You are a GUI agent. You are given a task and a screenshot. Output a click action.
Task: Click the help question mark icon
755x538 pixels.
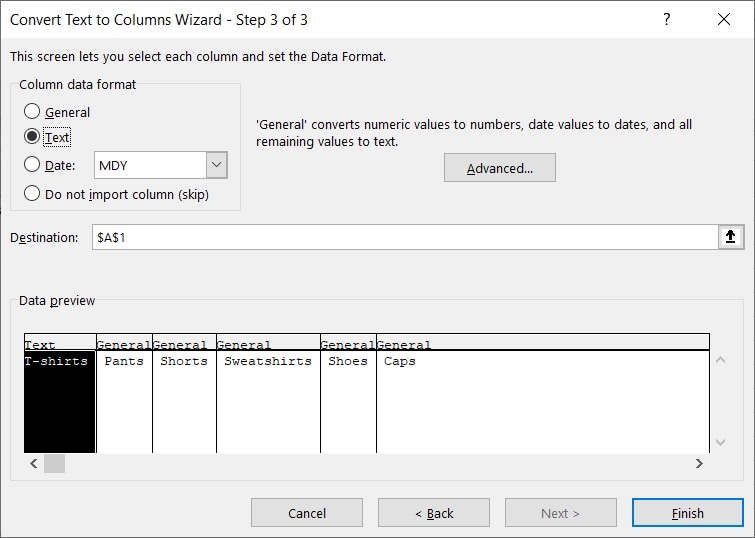[x=667, y=19]
